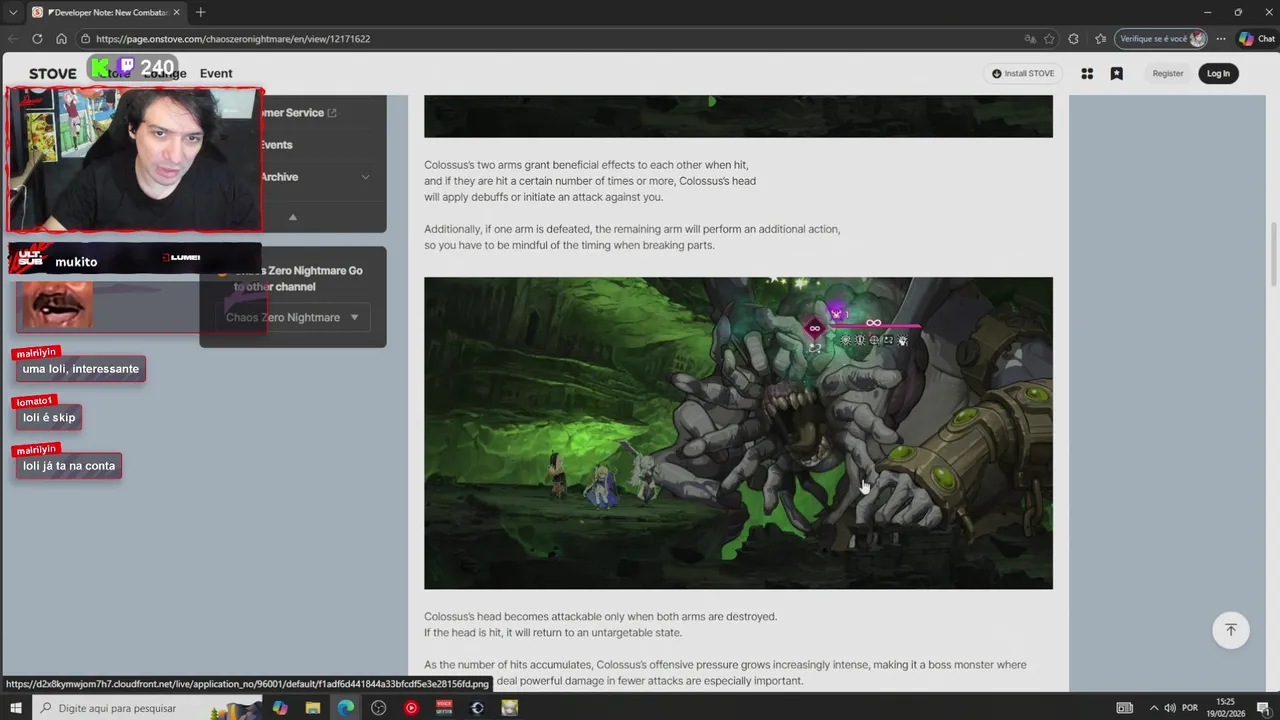Image resolution: width=1280 pixels, height=720 pixels.
Task: Open the STOVE apps grid icon
Action: click(x=1087, y=73)
